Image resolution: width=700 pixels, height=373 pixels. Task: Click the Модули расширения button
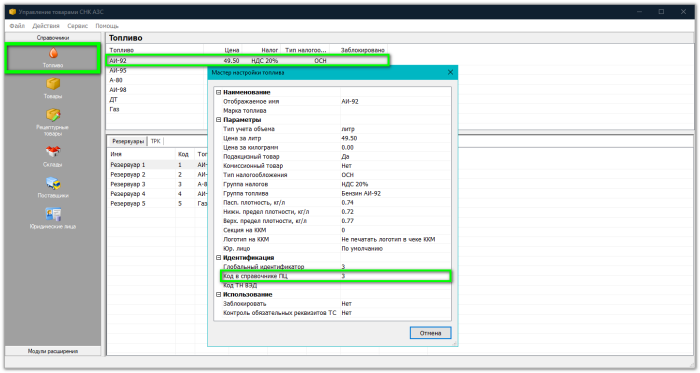tap(53, 351)
